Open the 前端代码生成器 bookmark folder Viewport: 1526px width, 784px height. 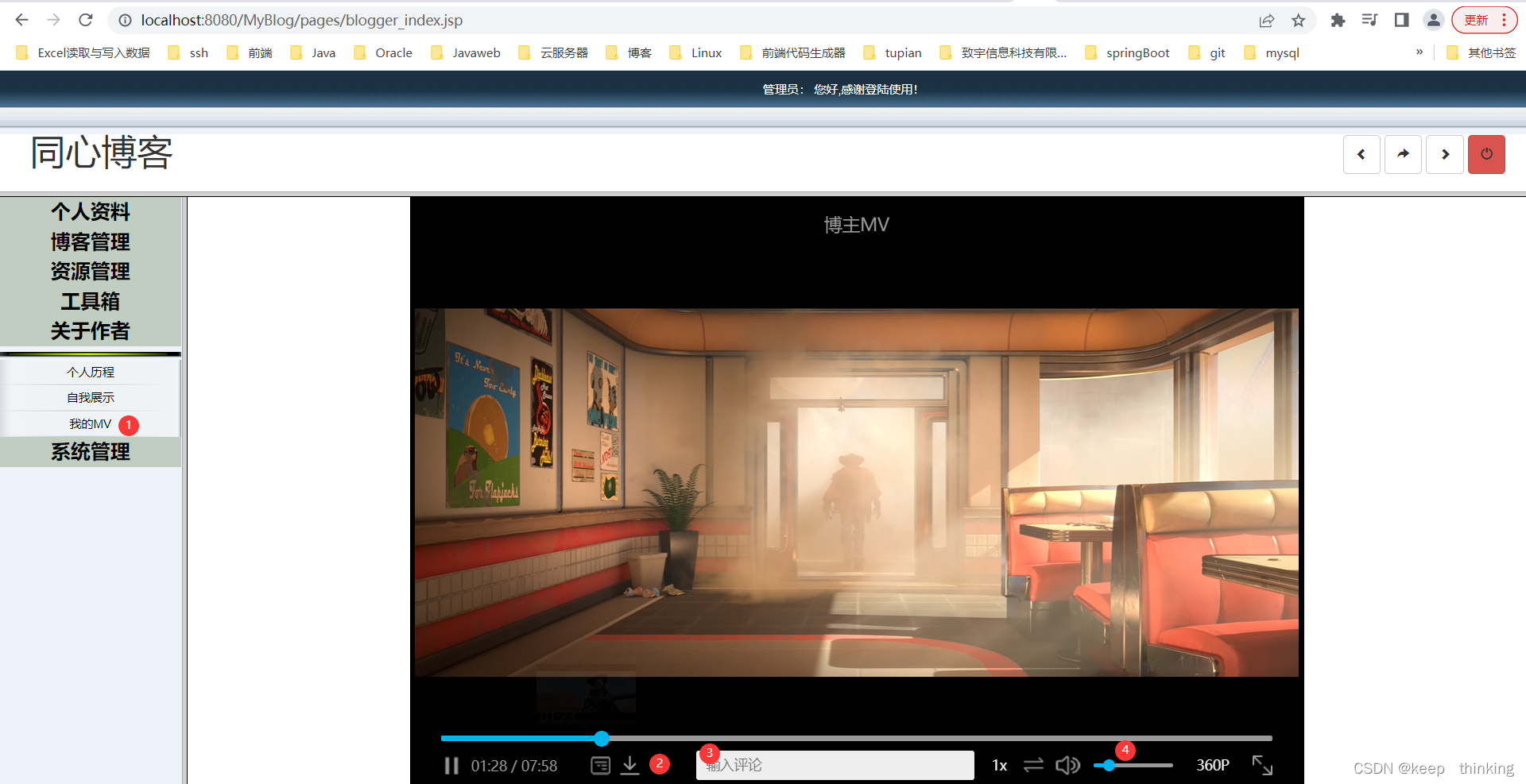coord(792,52)
